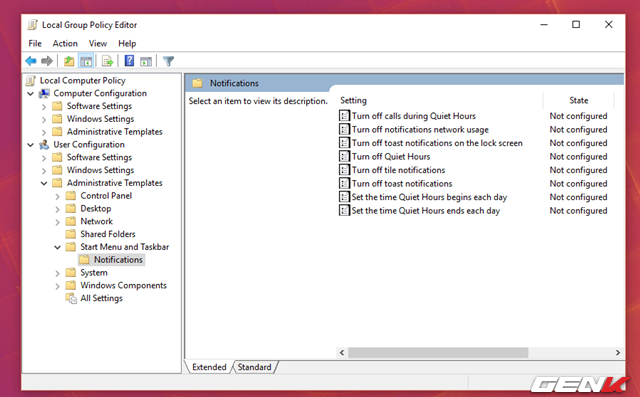The width and height of the screenshot is (640, 397).
Task: Sort by the State column header
Action: click(579, 100)
